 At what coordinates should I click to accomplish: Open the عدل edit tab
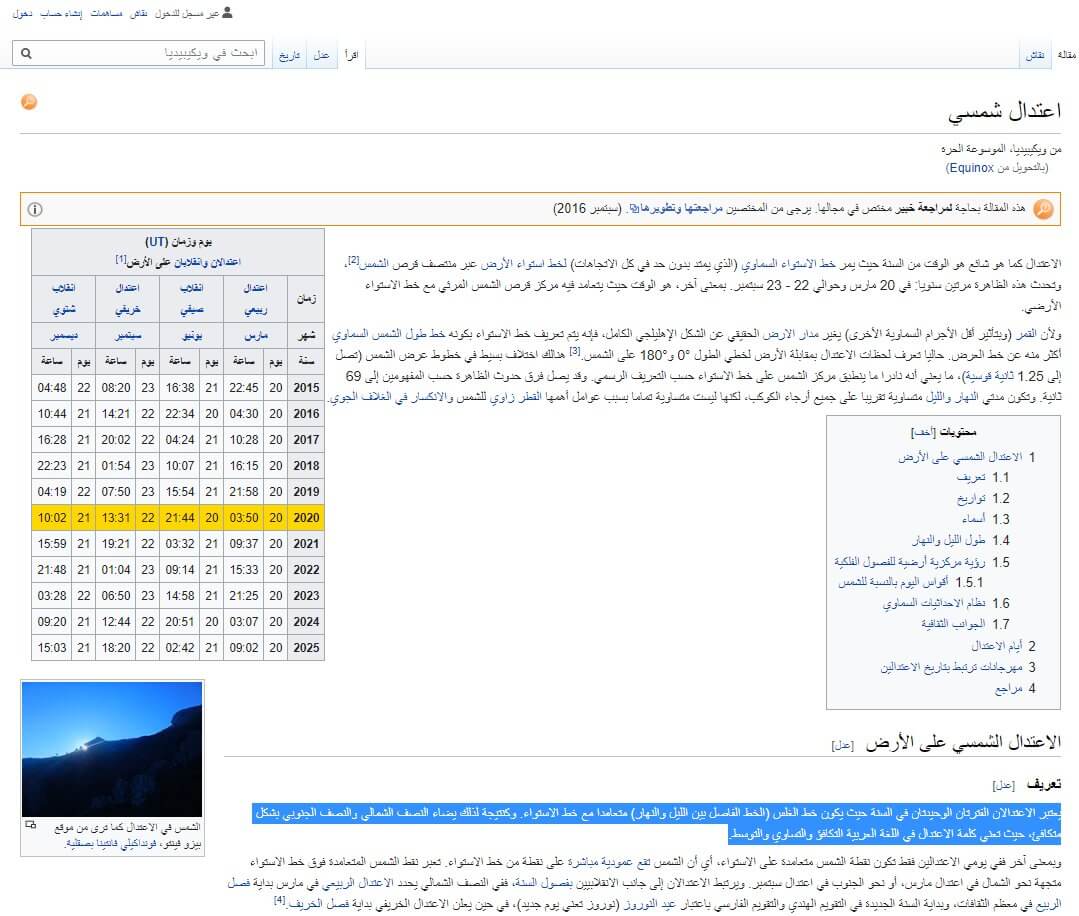click(x=321, y=56)
